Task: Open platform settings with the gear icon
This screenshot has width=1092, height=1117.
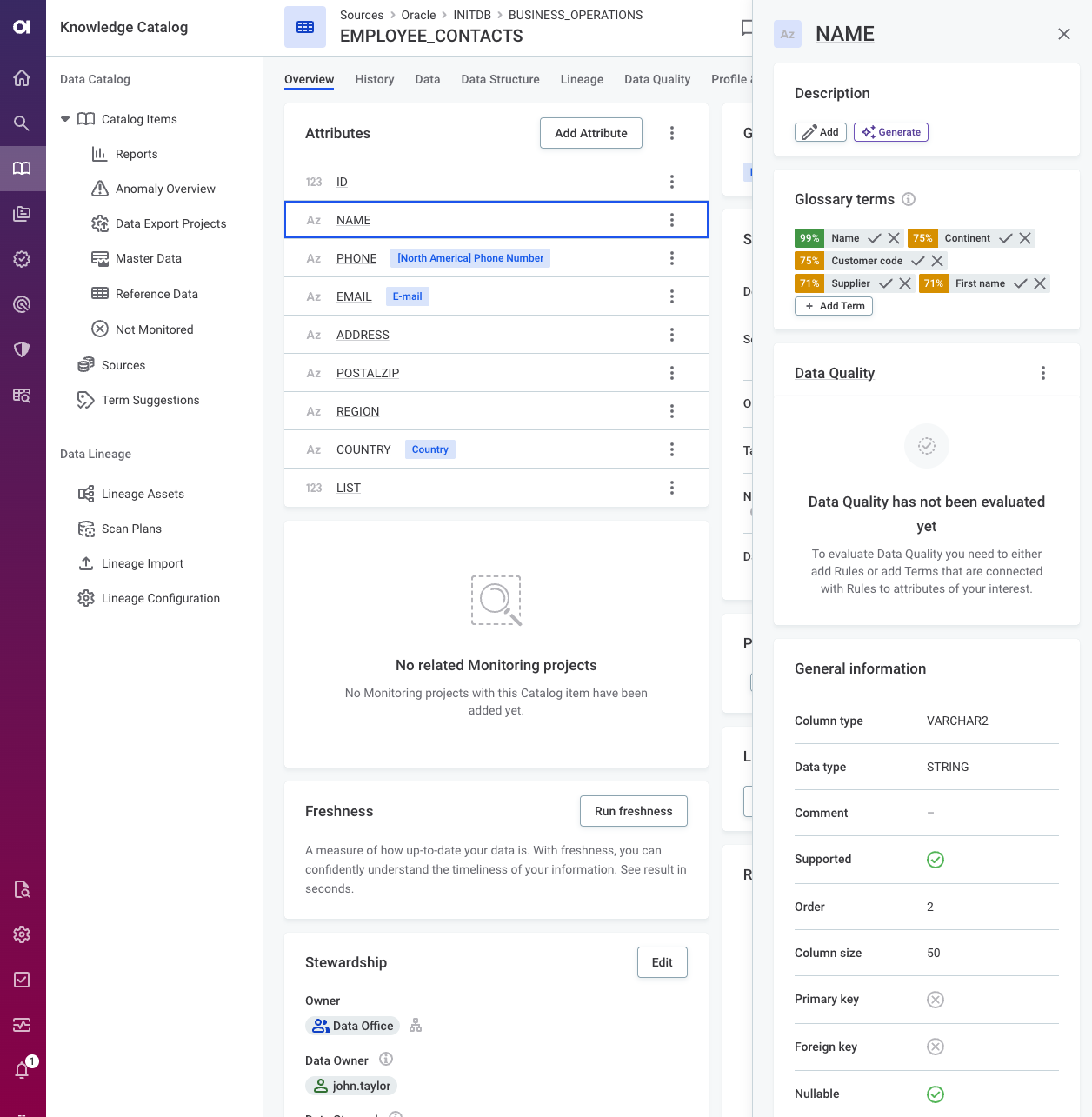Action: tap(23, 934)
